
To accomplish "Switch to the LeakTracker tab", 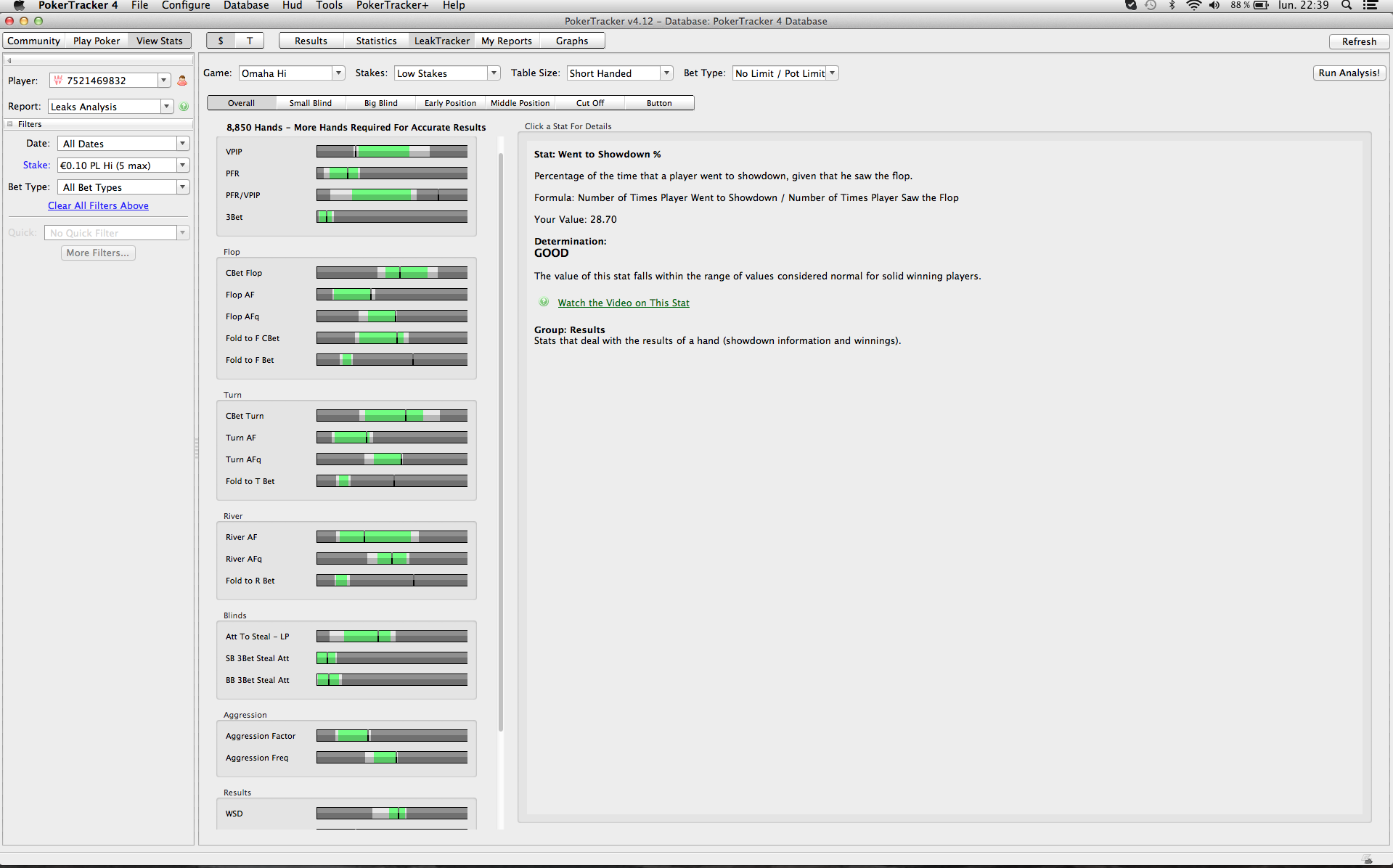I will click(441, 41).
